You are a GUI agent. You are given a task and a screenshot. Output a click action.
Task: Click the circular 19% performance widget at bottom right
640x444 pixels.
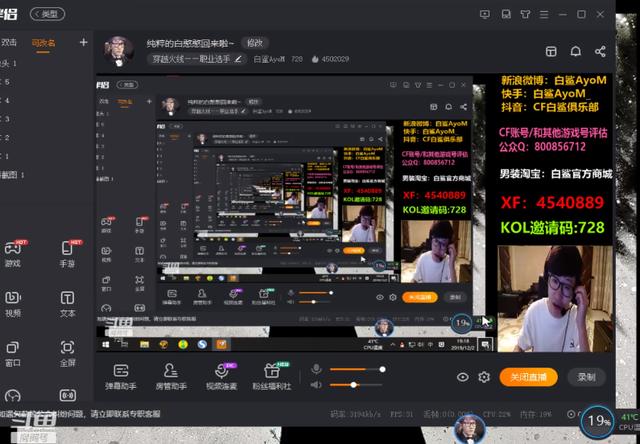point(598,421)
